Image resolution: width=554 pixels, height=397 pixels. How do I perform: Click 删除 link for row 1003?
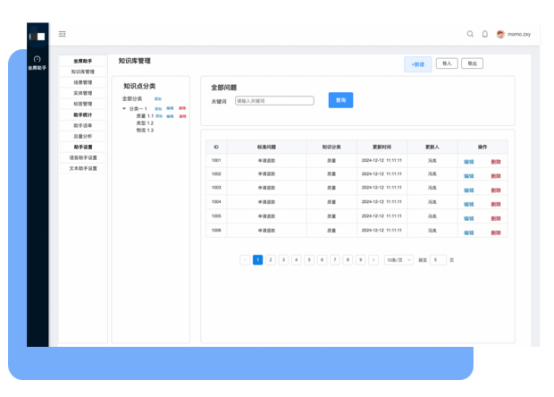496,190
